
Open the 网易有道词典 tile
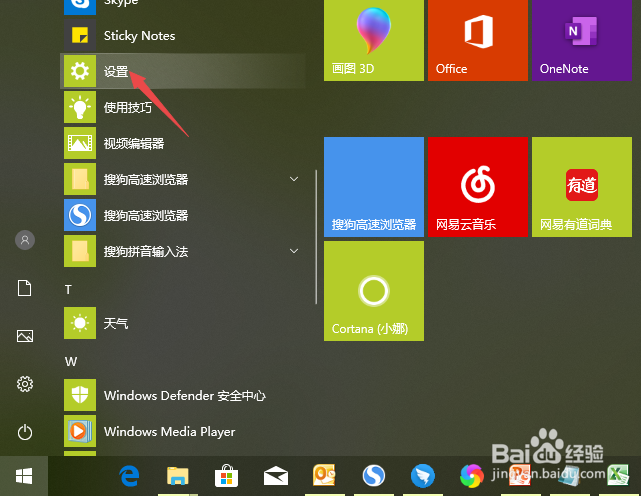582,187
